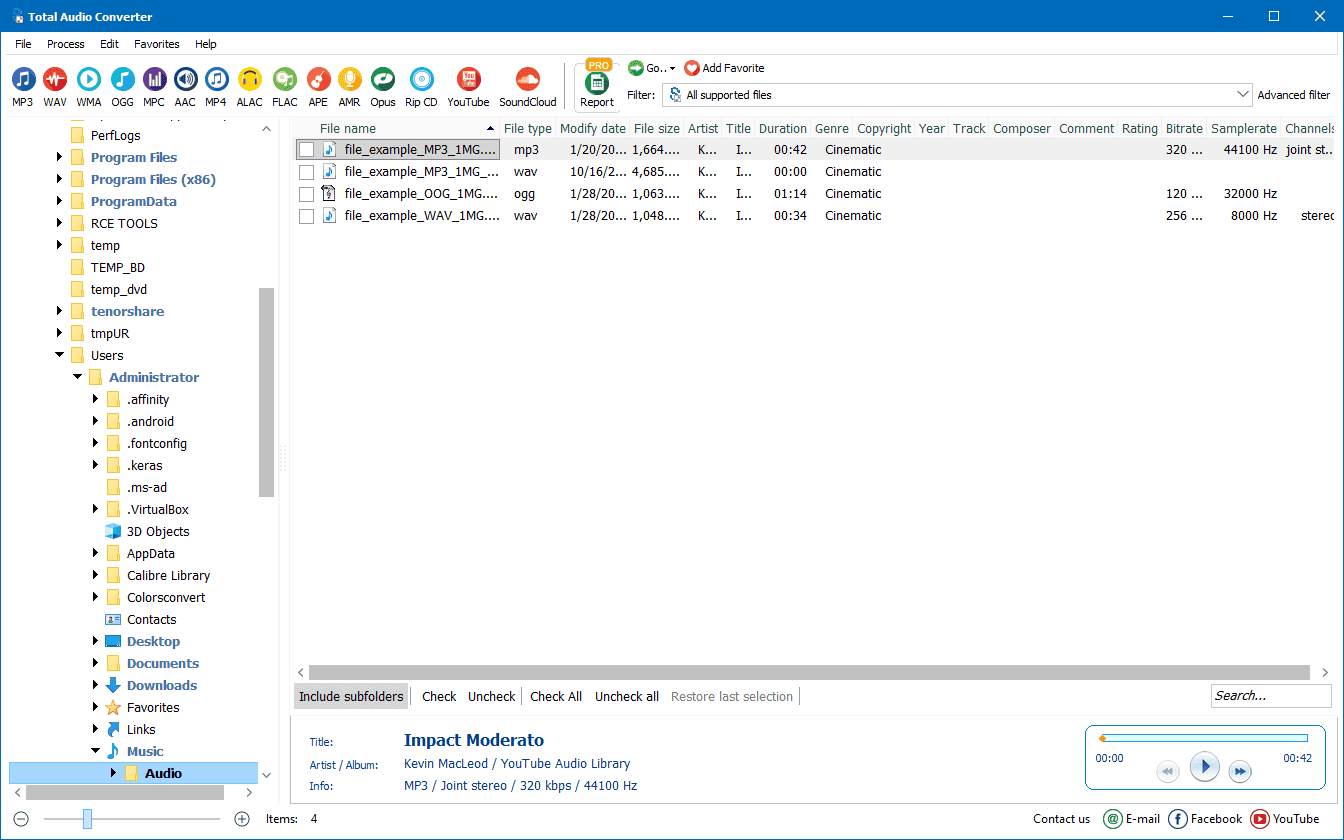This screenshot has height=840, width=1344.
Task: Click the player progress bar
Action: (x=1204, y=738)
